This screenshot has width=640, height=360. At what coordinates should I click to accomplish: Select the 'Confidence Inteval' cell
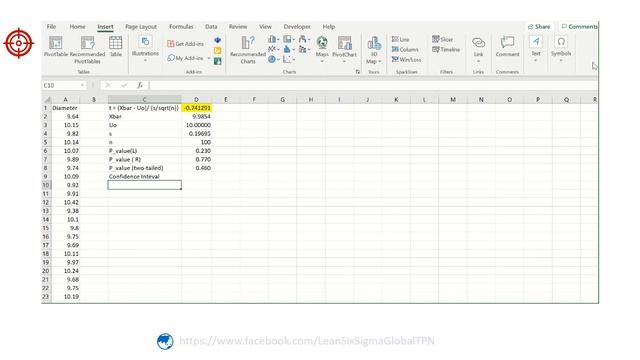pos(144,177)
